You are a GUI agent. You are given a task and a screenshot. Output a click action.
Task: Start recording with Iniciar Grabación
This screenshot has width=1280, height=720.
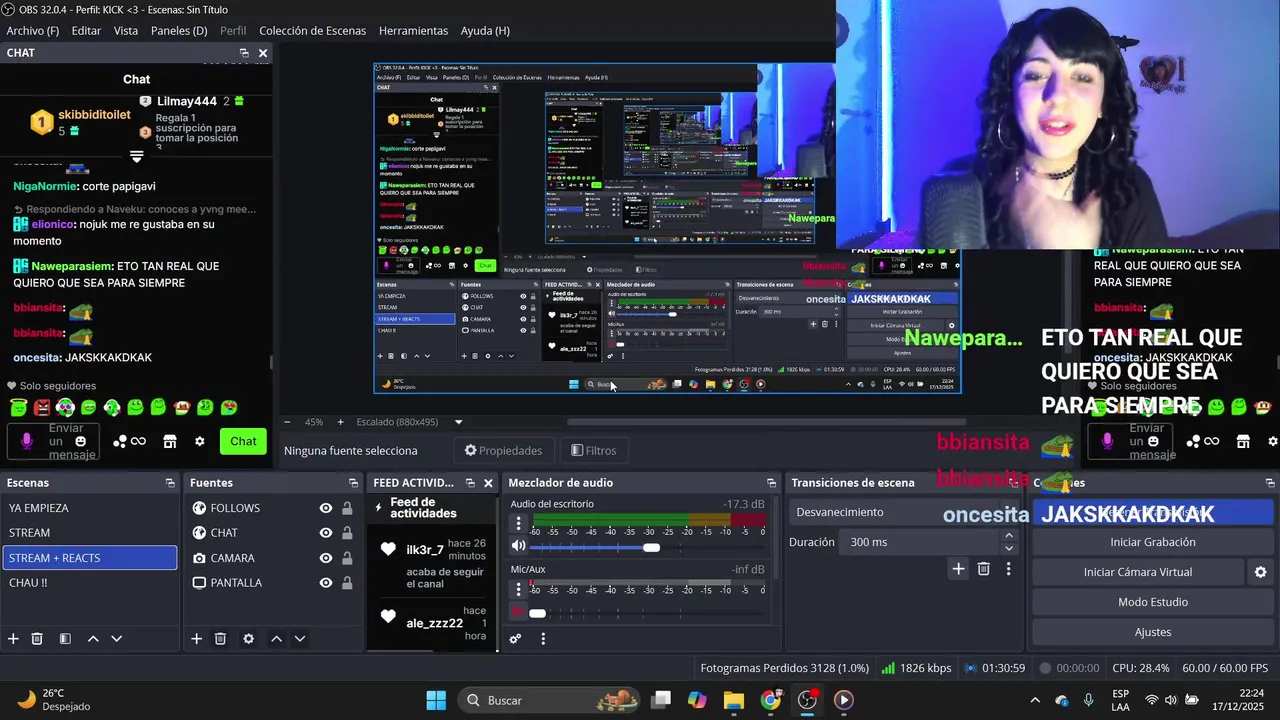tap(1152, 542)
